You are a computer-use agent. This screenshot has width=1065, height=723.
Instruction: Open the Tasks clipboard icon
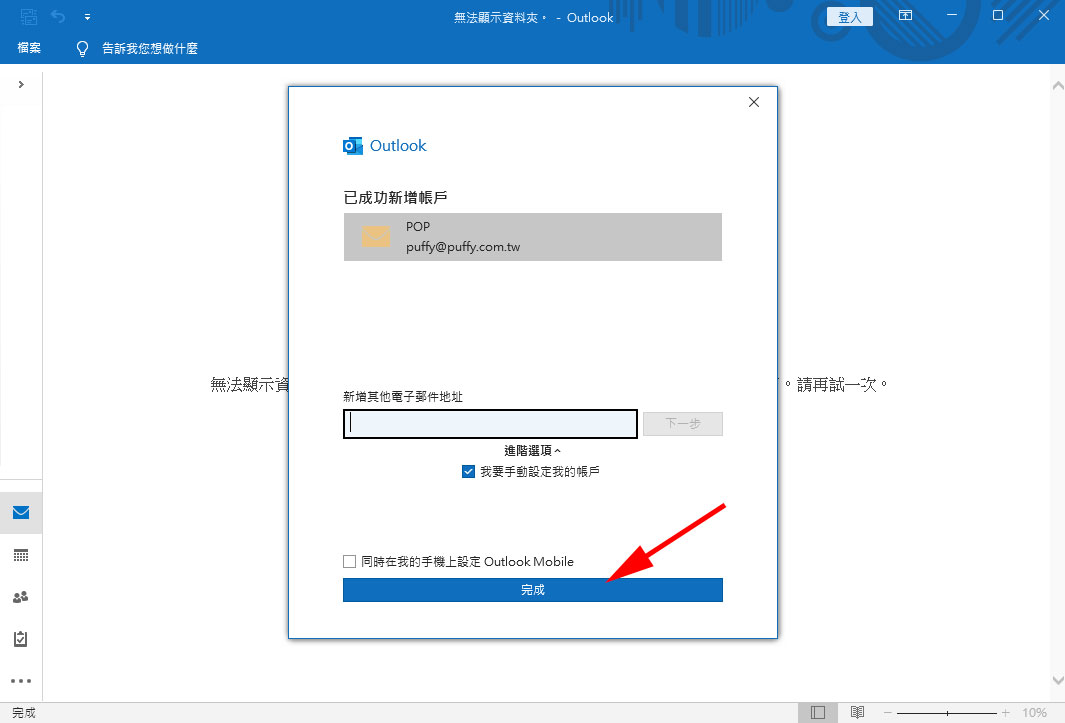[21, 639]
